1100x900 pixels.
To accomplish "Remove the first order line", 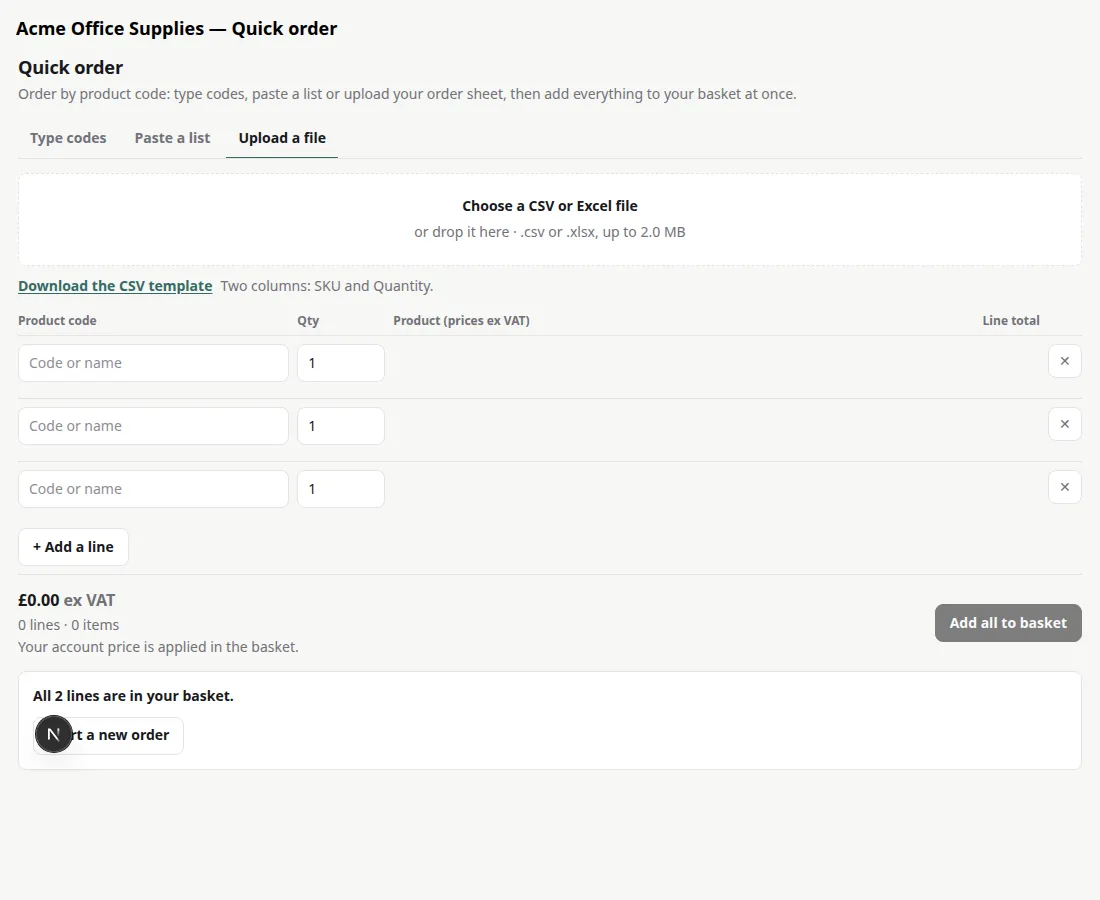I will click(1064, 361).
